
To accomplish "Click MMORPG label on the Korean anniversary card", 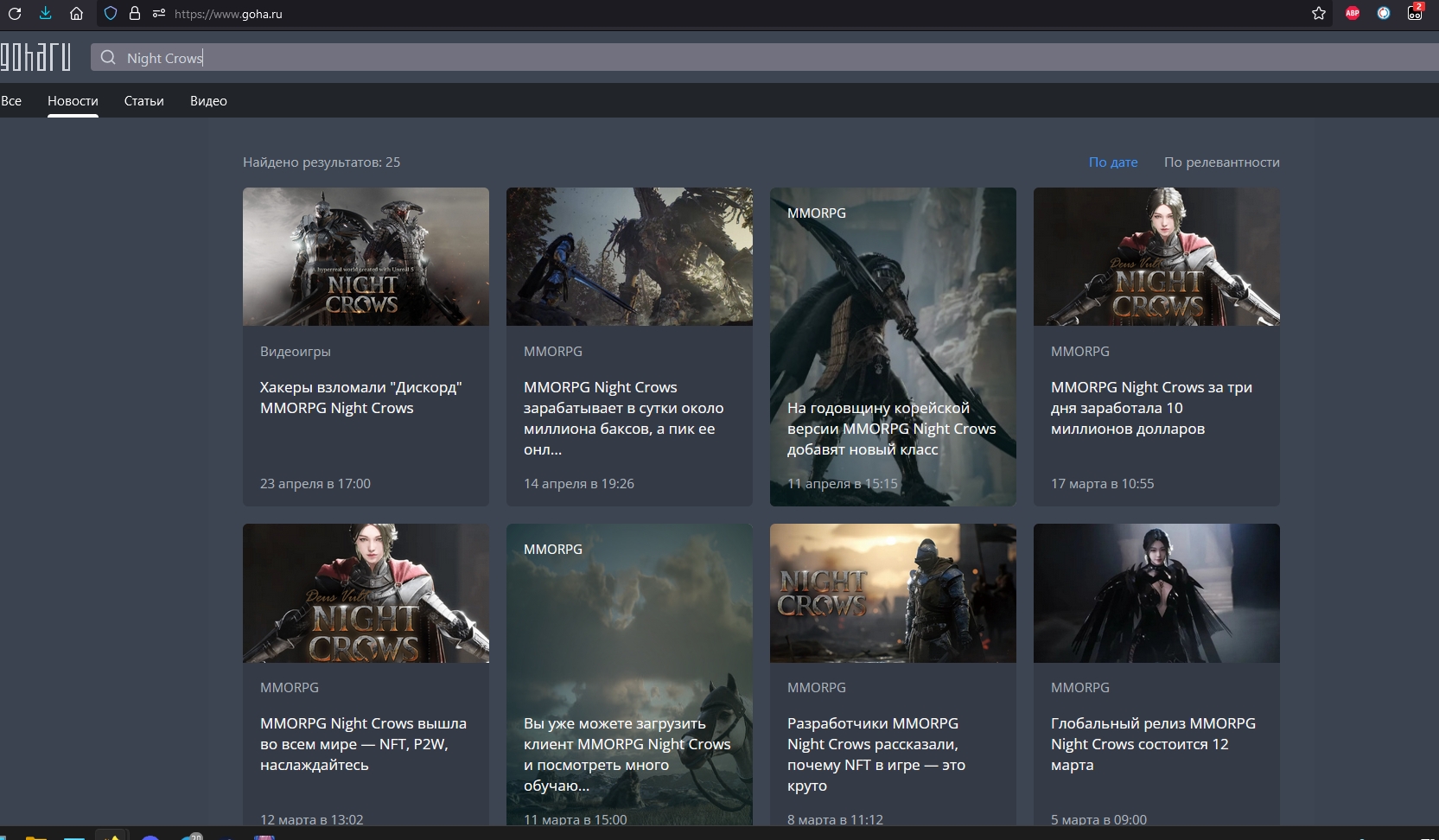I will click(x=817, y=213).
